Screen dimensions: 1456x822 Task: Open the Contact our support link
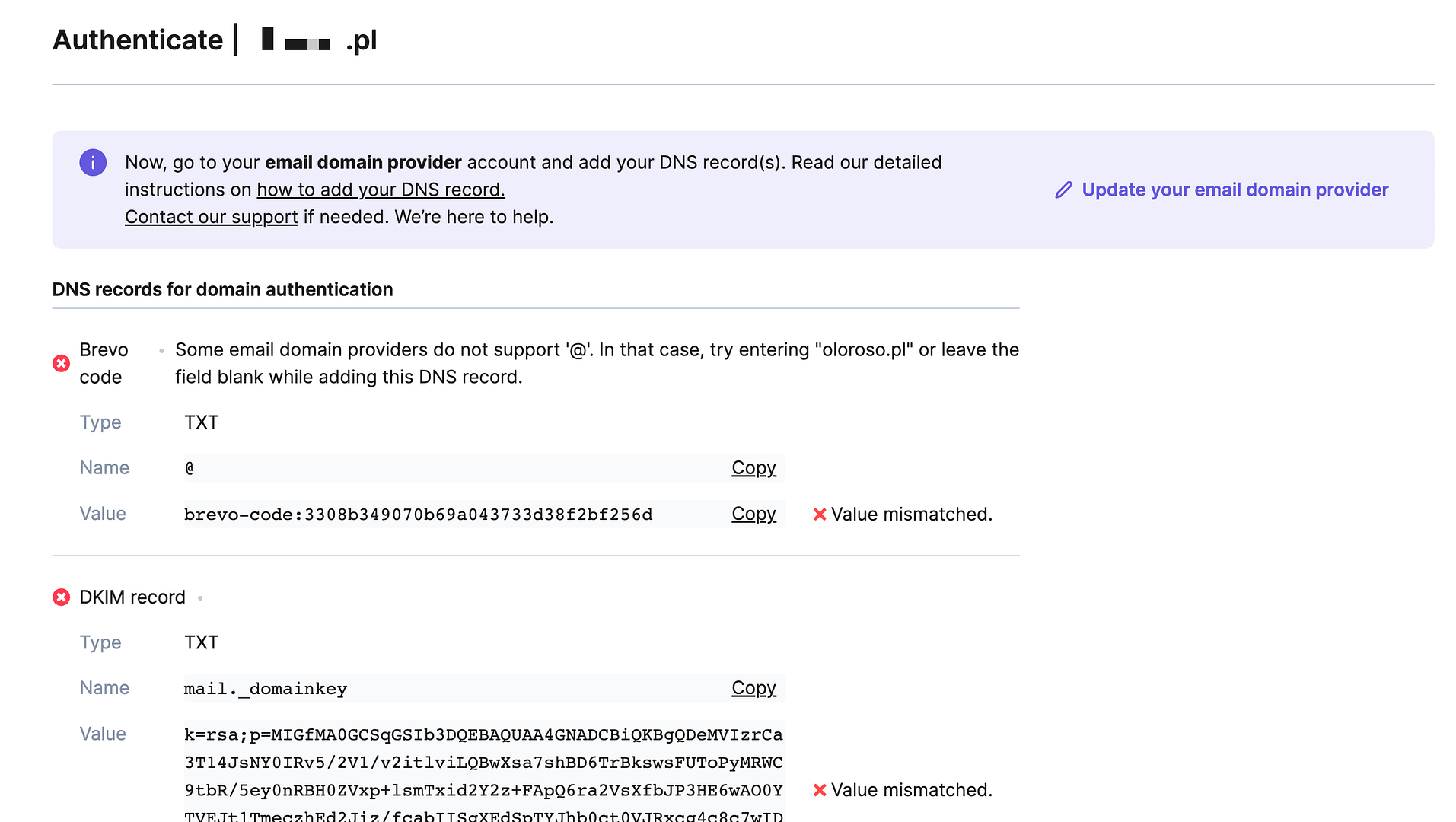pos(212,217)
